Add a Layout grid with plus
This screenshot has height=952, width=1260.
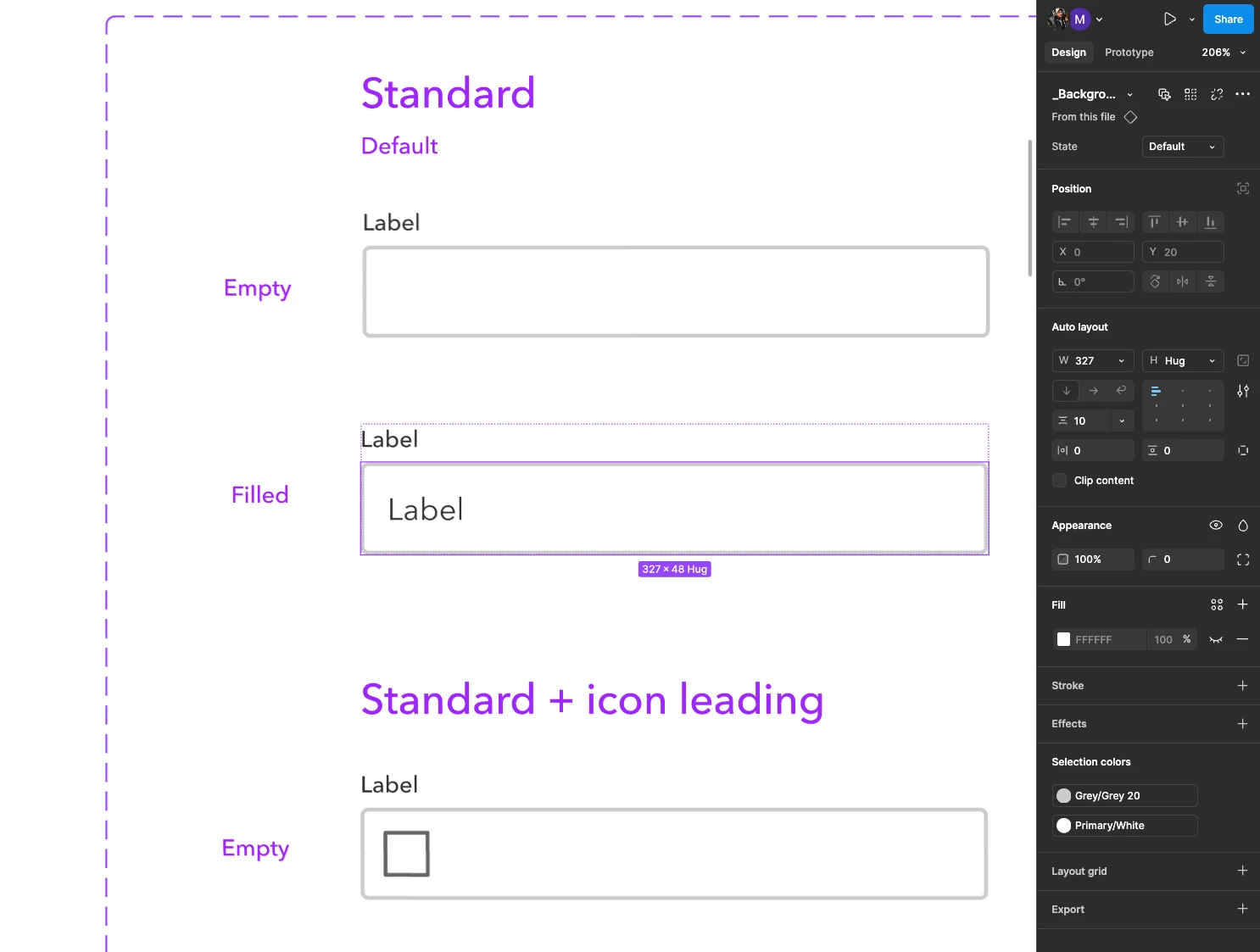tap(1243, 871)
